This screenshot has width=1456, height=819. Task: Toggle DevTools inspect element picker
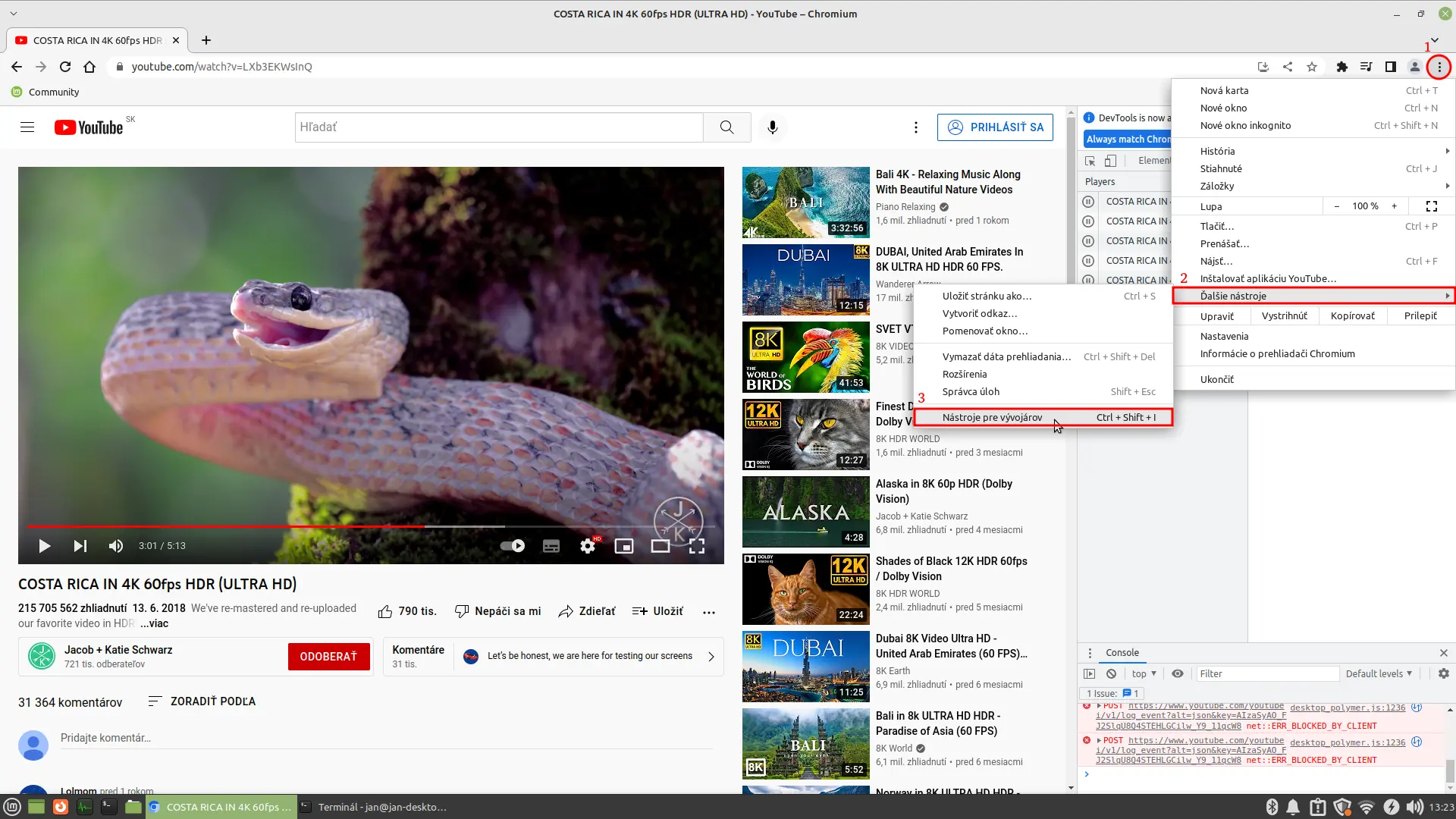coord(1090,161)
